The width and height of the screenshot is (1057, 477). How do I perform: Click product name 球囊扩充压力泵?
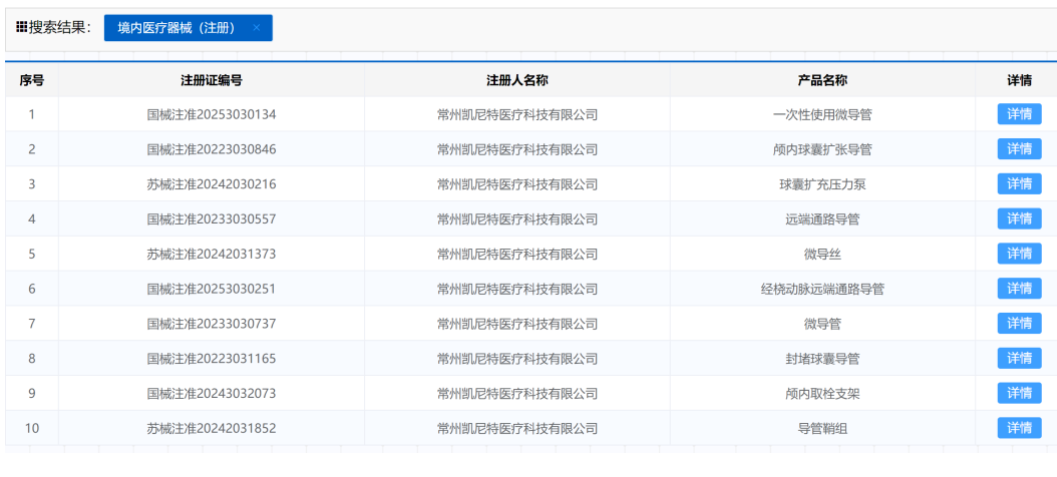[822, 185]
